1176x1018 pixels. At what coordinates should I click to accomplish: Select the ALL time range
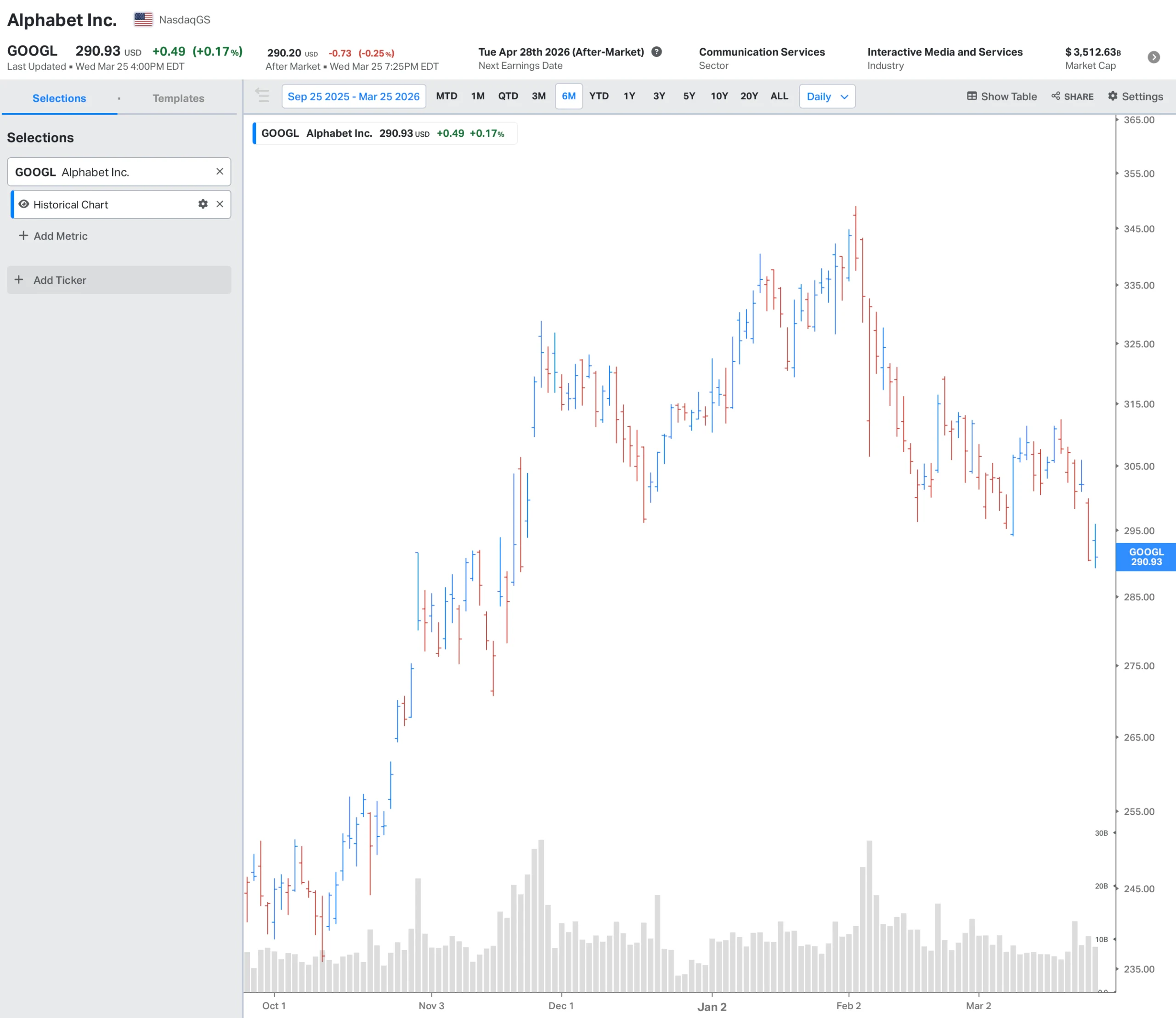tap(779, 96)
